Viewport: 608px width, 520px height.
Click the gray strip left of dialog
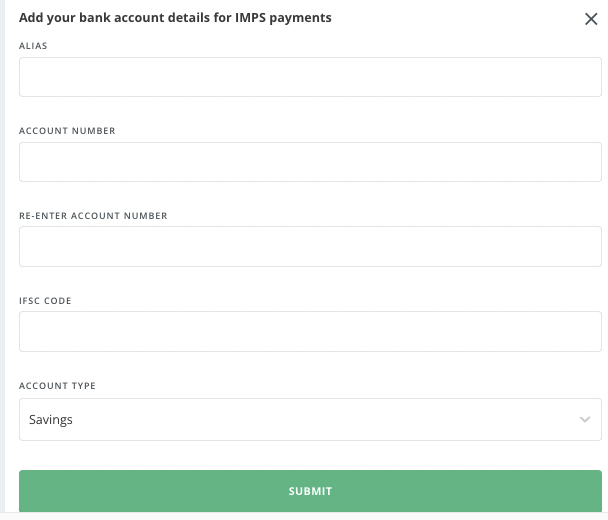point(2,256)
